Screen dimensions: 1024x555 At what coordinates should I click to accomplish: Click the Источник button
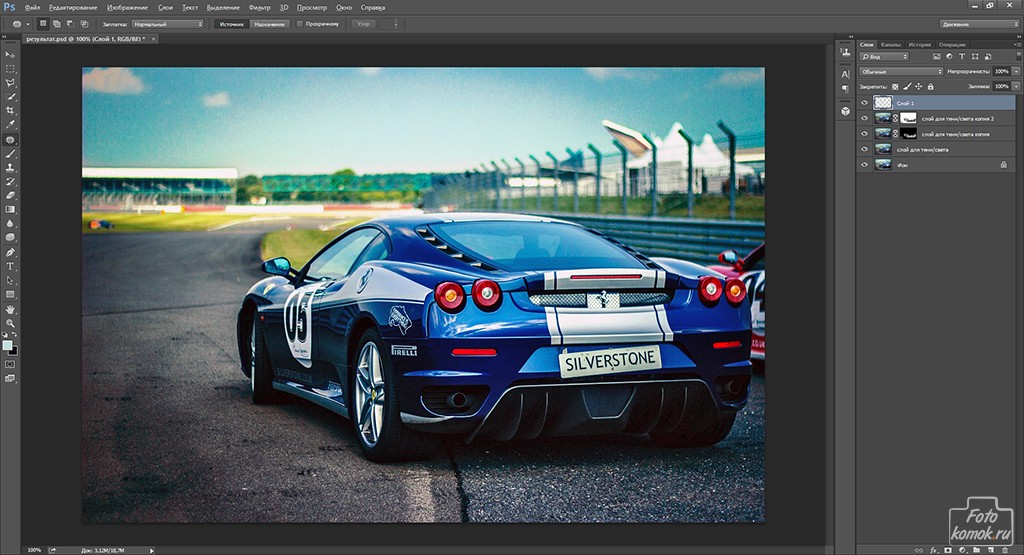(x=231, y=24)
